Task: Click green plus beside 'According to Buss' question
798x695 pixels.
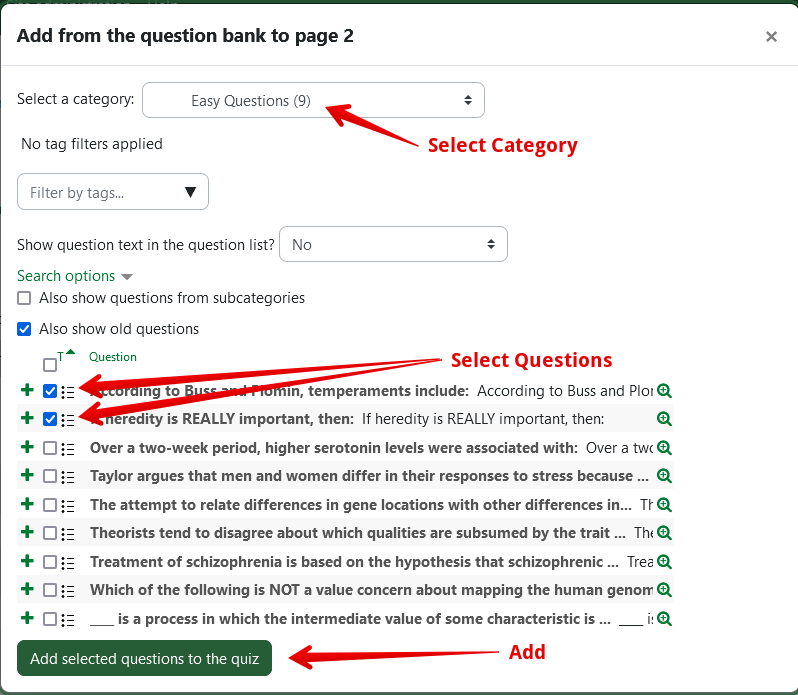Action: click(x=27, y=391)
